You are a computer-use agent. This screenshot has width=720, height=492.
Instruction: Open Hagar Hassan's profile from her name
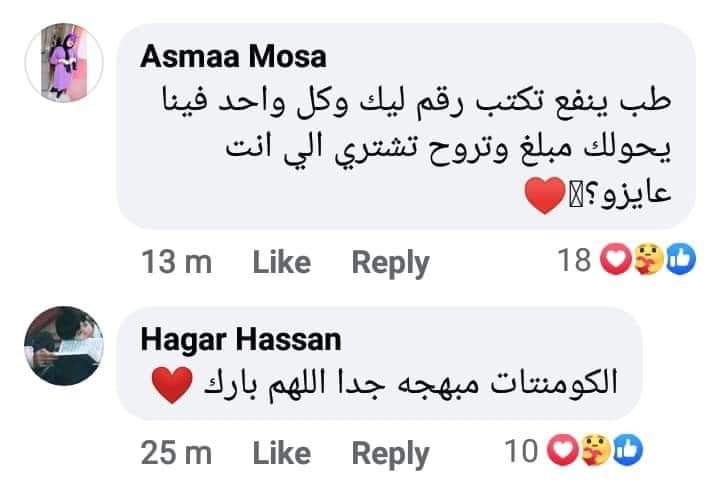click(240, 339)
